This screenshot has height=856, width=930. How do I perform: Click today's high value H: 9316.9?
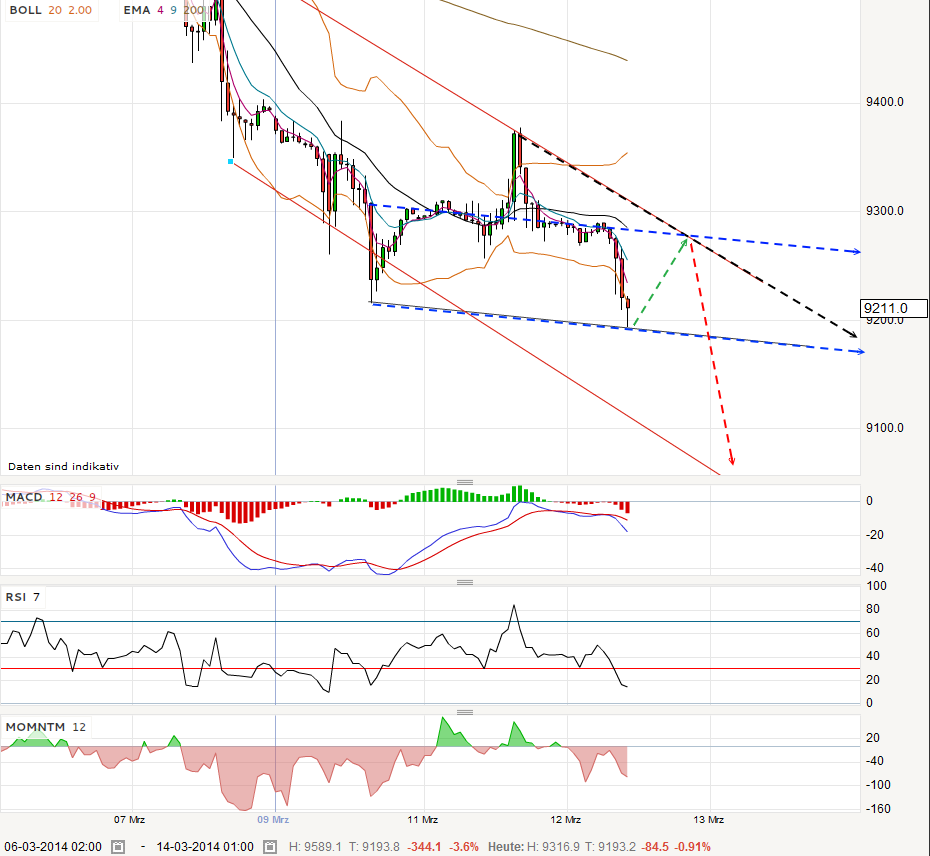(x=553, y=847)
